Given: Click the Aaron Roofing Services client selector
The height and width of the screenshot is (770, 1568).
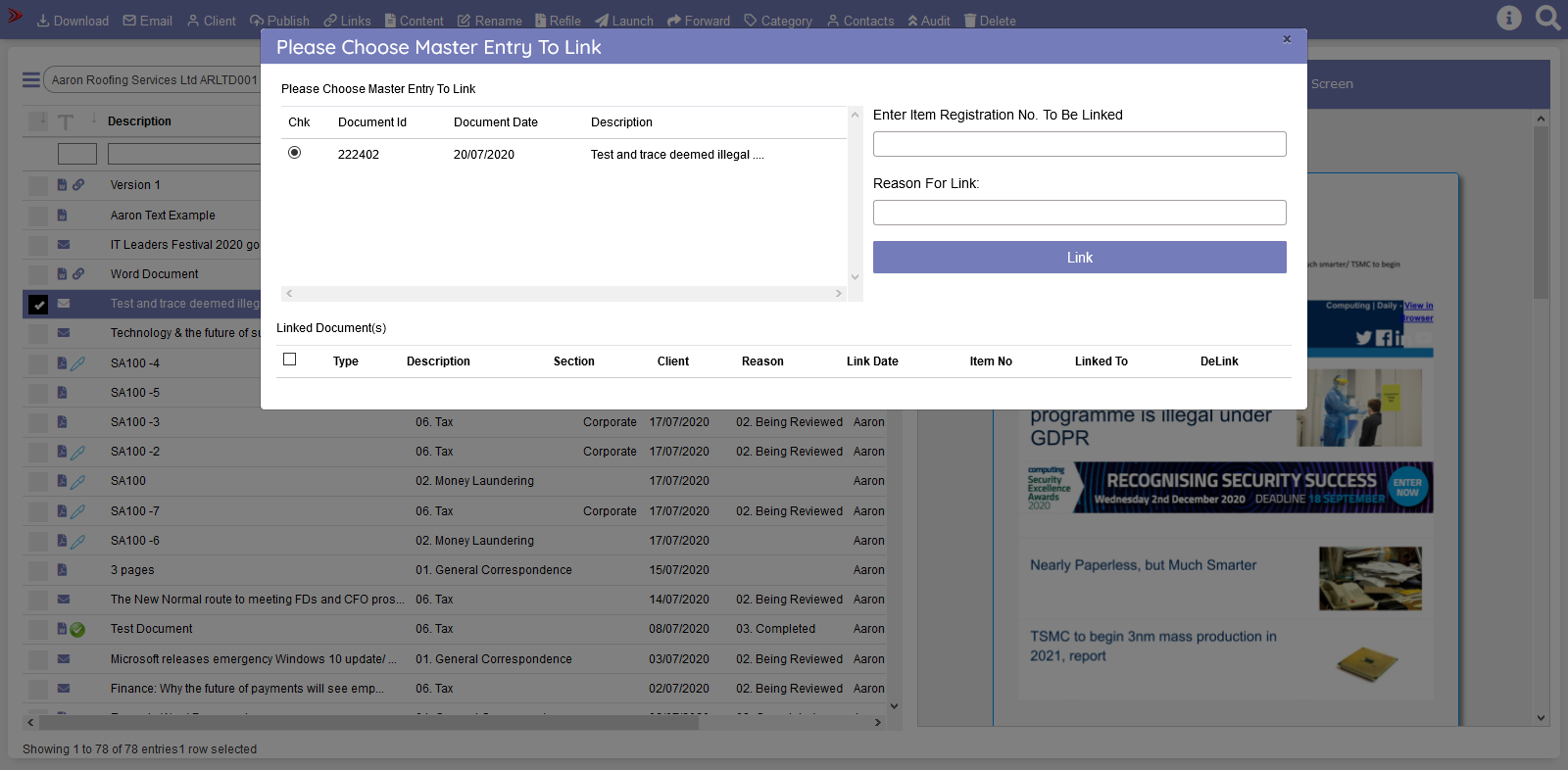Looking at the screenshot, I should 154,80.
